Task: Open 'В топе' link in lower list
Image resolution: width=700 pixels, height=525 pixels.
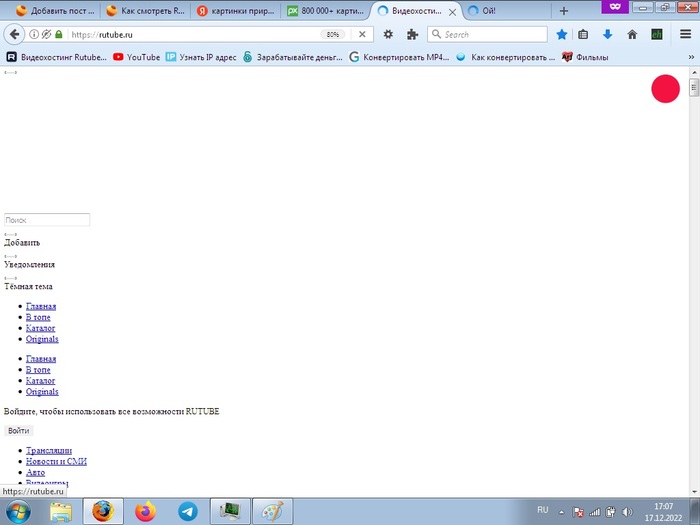Action: coord(38,370)
